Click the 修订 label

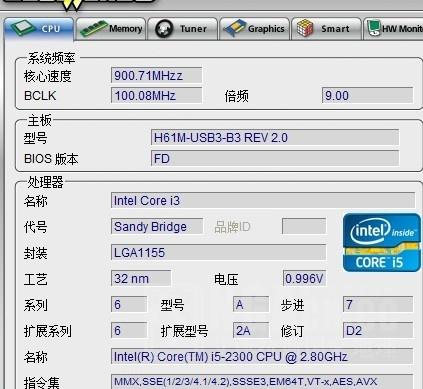(x=292, y=331)
